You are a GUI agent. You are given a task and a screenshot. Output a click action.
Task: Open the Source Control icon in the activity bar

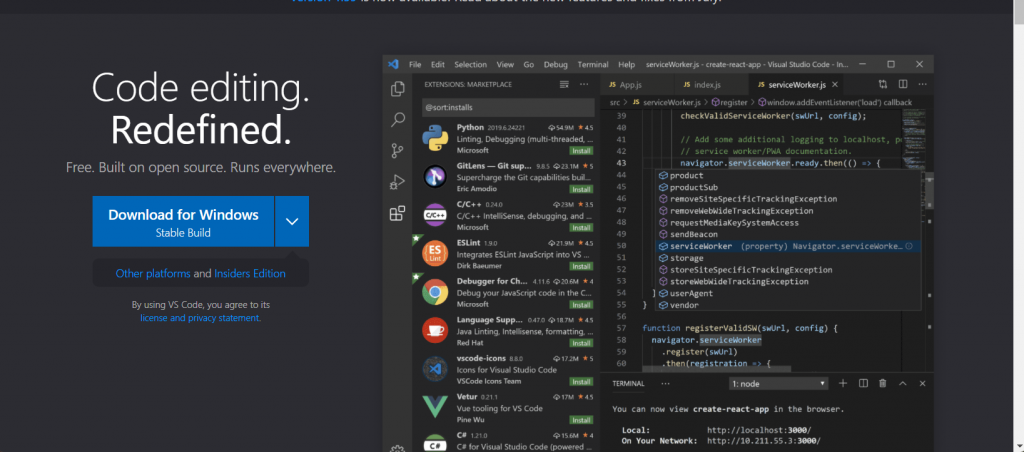pyautogui.click(x=397, y=151)
